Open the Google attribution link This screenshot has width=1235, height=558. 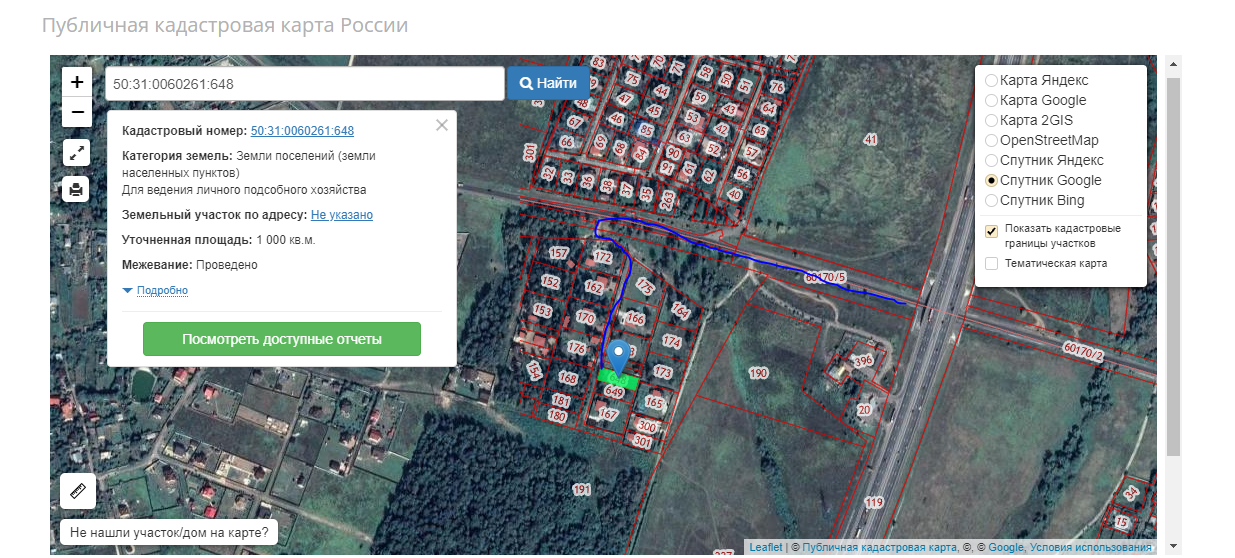tap(1006, 548)
